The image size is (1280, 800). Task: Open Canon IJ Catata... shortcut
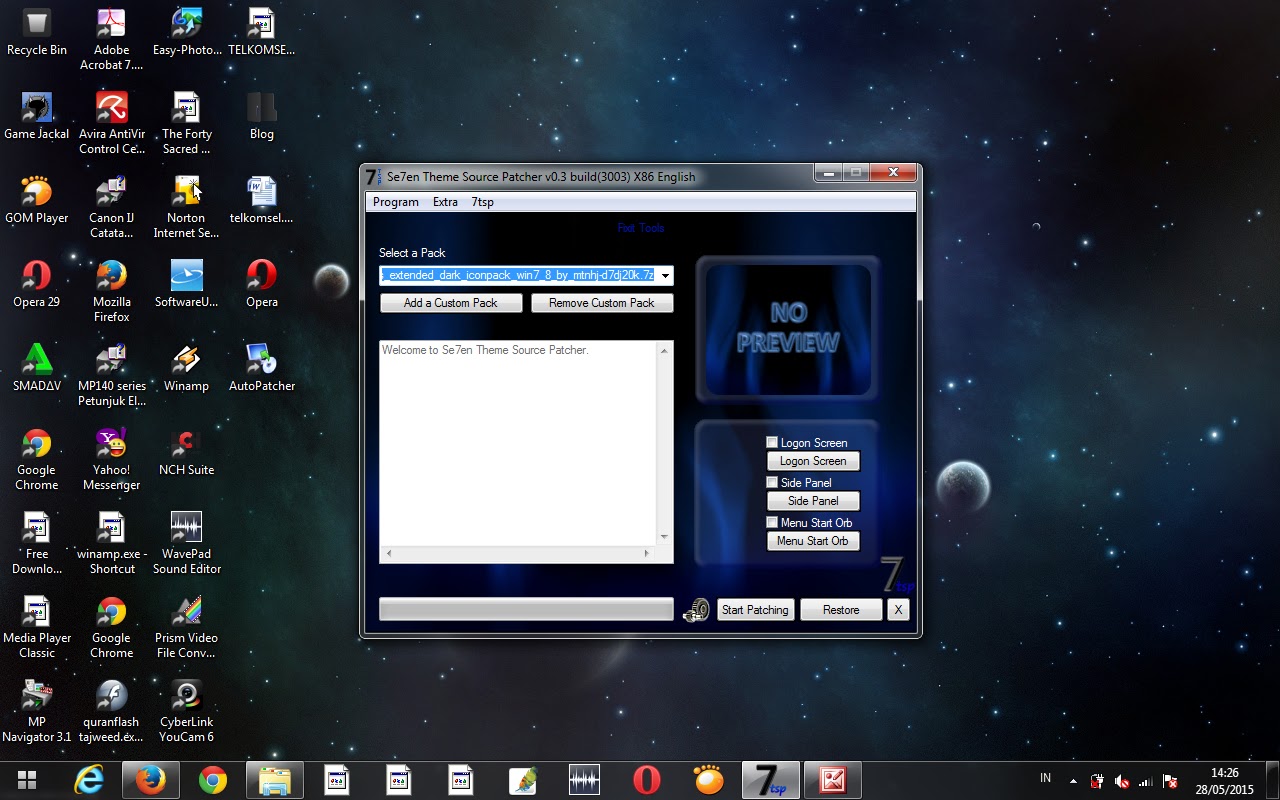pos(111,207)
